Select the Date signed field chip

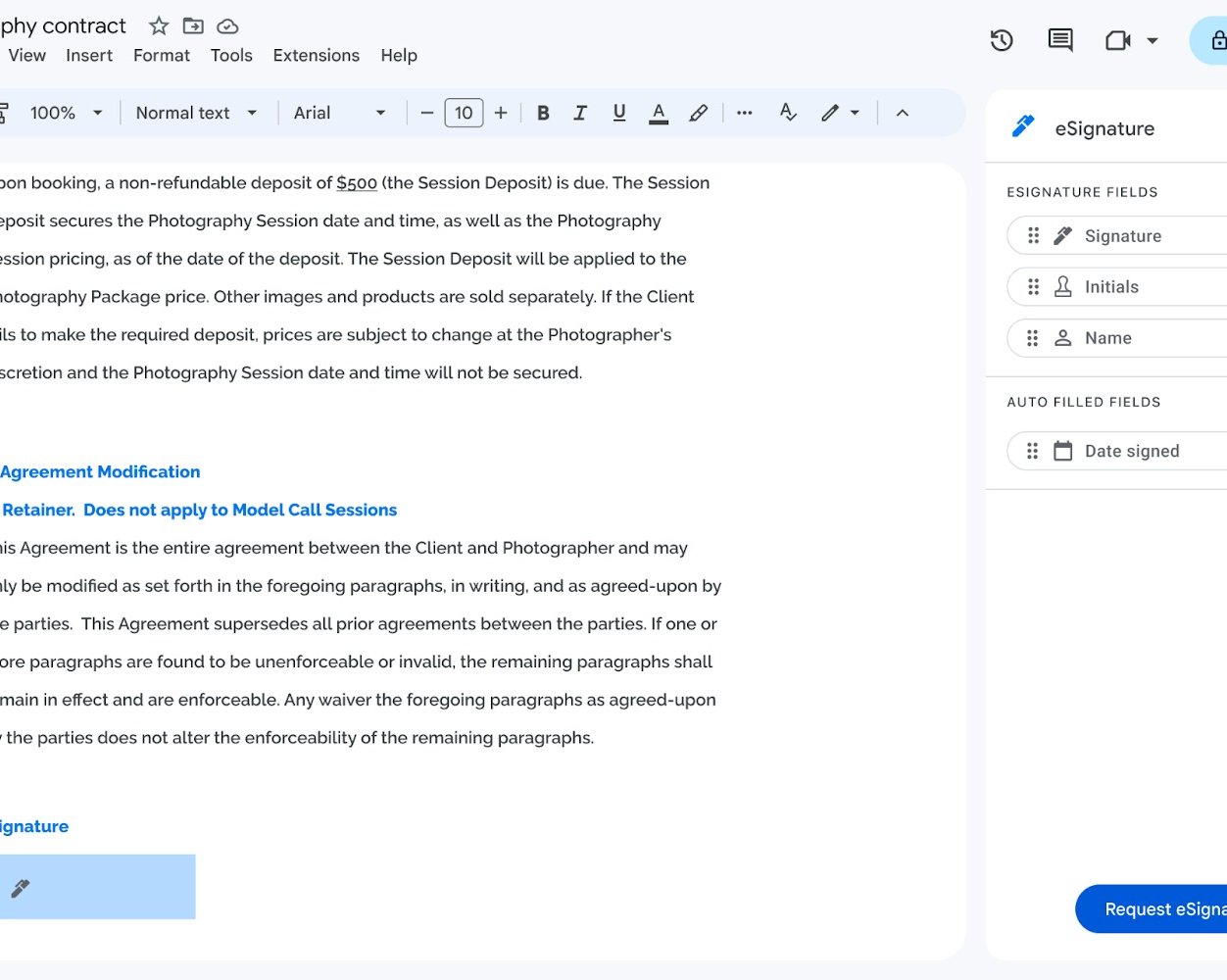click(1117, 451)
